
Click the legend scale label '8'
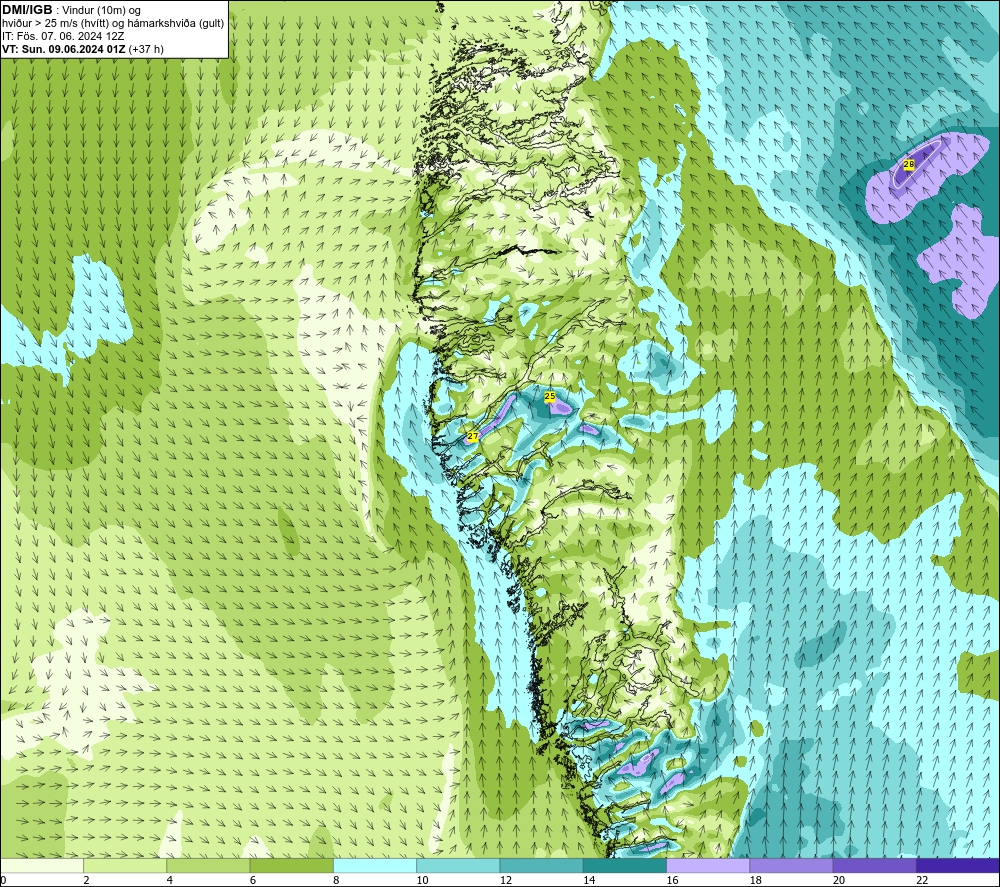pos(336,881)
